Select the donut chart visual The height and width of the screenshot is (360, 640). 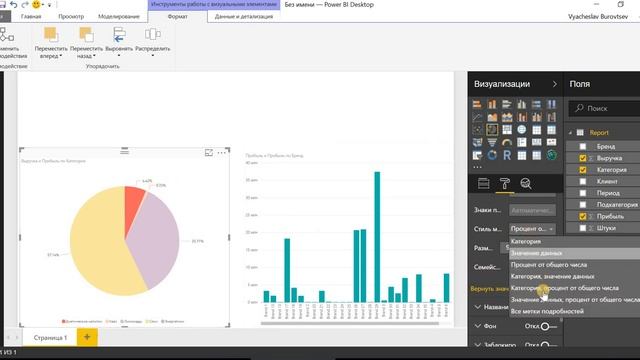[492, 156]
